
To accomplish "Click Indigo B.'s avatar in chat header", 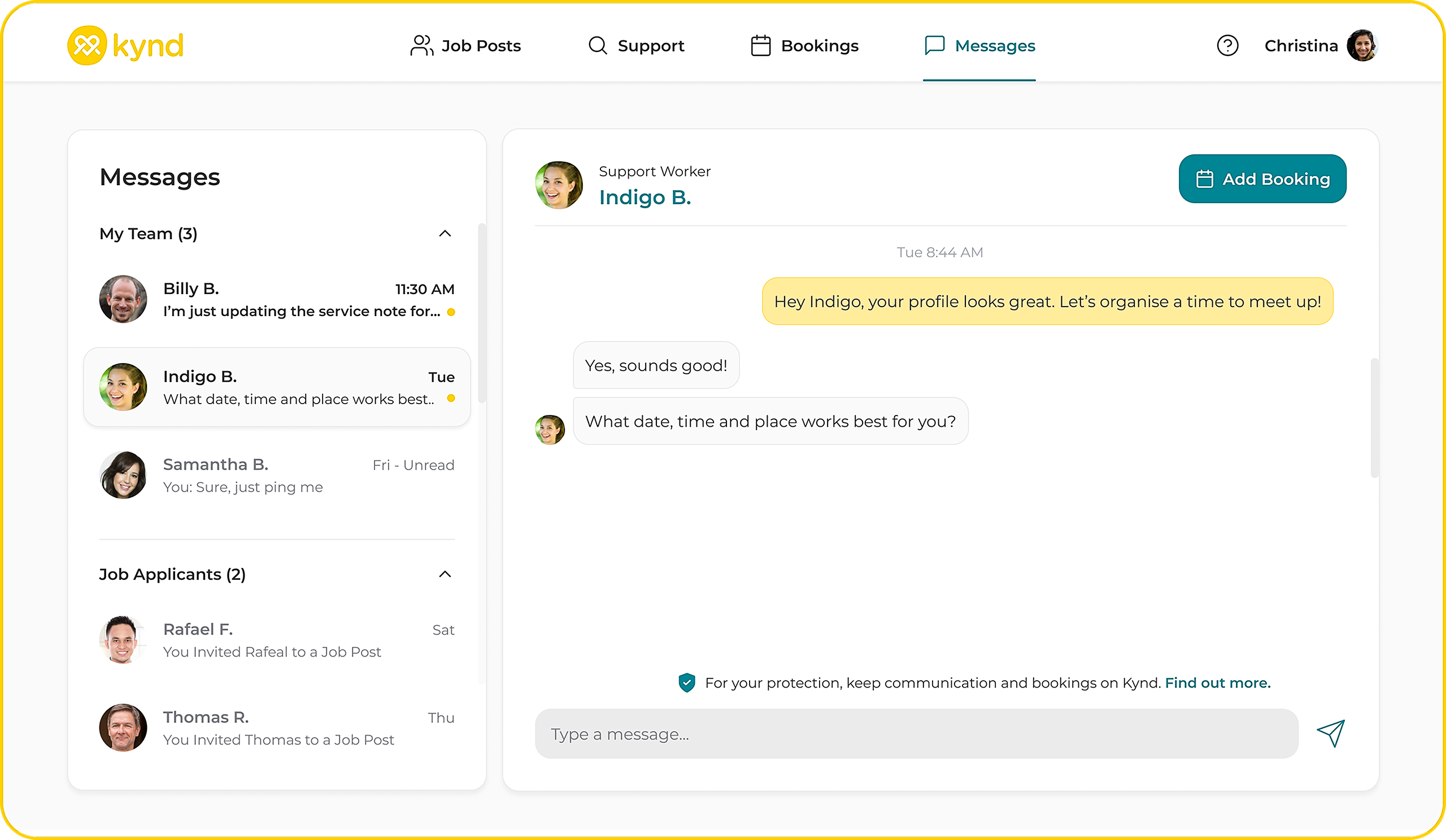I will click(x=559, y=185).
